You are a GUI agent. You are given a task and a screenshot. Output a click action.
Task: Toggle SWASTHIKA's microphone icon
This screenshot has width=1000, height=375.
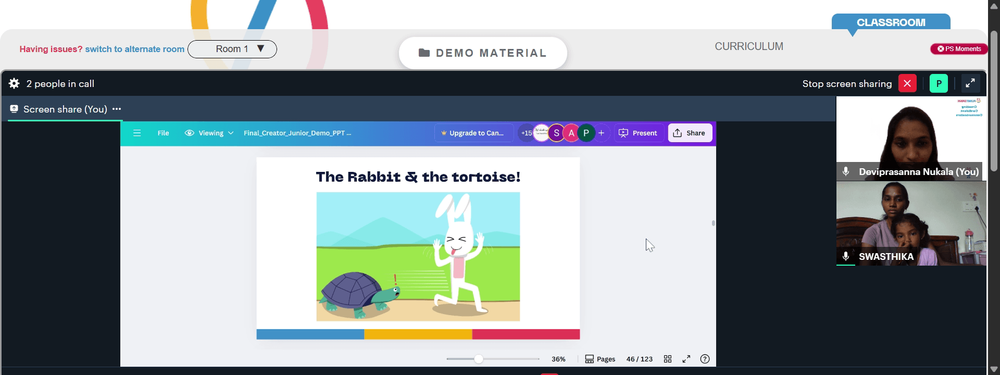[x=846, y=256]
